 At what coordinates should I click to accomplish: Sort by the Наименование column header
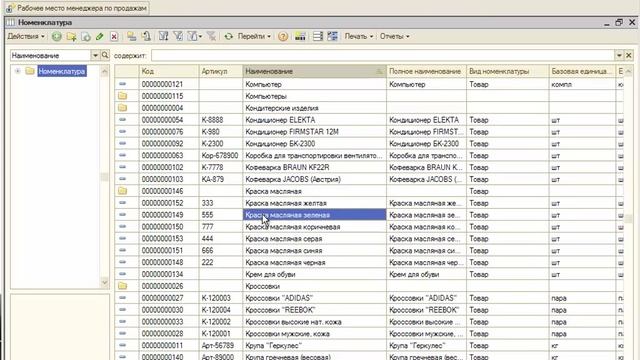point(314,71)
